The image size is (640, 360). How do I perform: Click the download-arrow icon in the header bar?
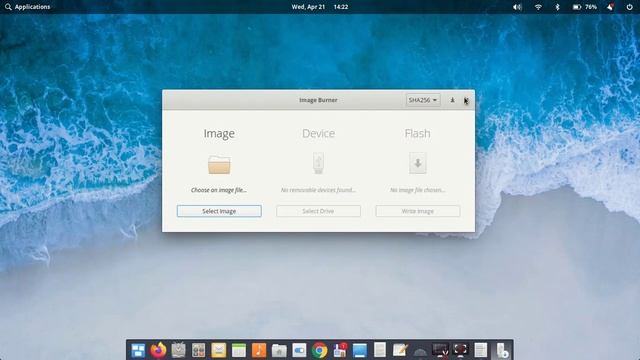(452, 100)
